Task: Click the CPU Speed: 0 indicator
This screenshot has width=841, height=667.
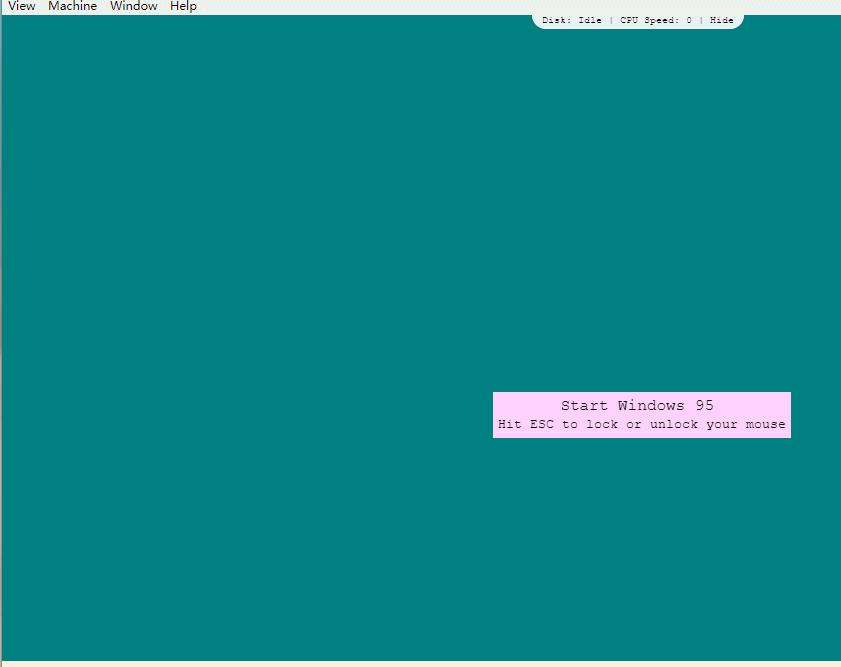Action: coord(655,20)
